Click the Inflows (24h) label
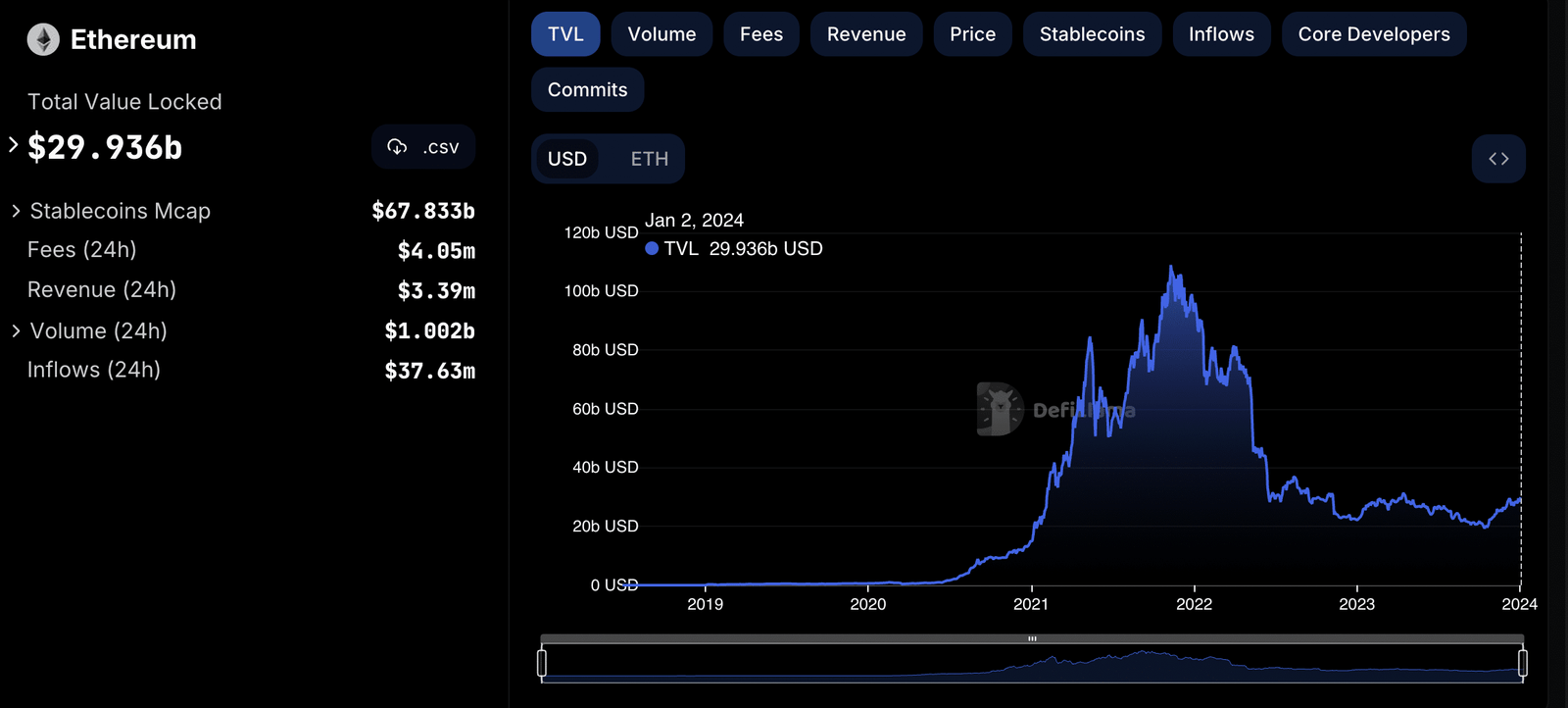 (x=94, y=370)
